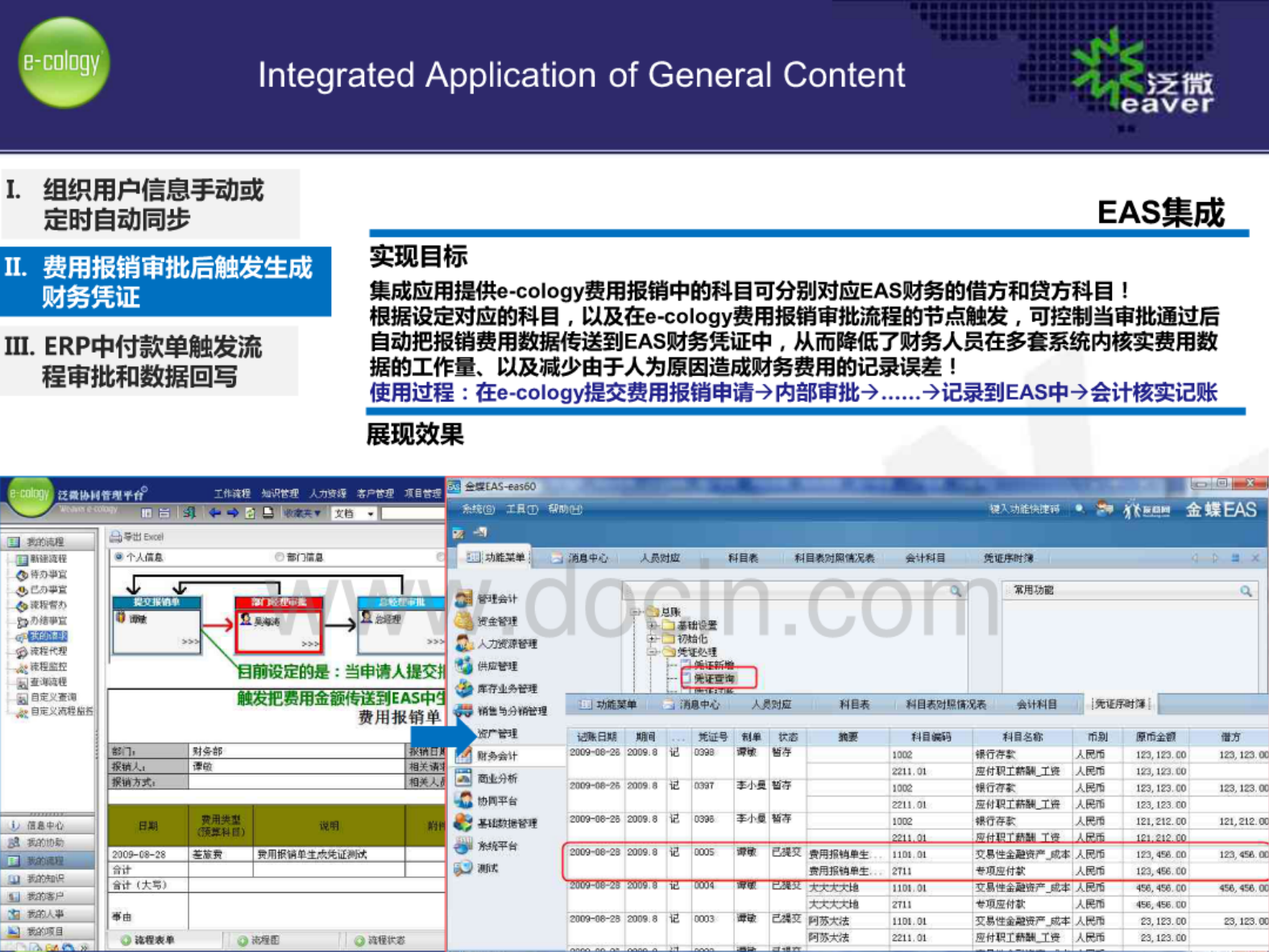Viewport: 1269px width, 952px height.
Task: Switch to upper 消息中心 tab in EAS
Action: 581,558
